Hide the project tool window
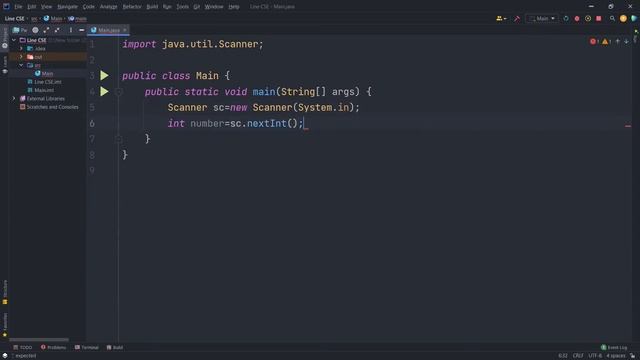 coord(82,30)
